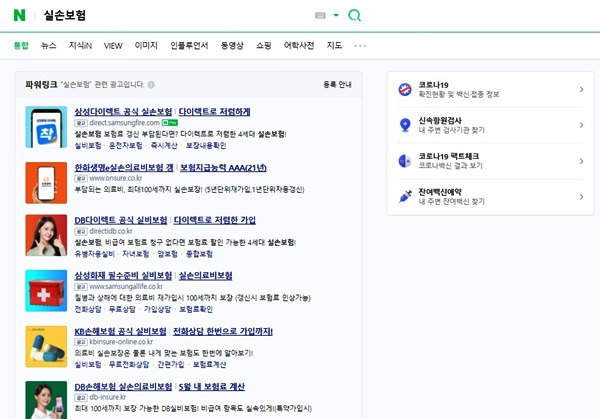Open the 보장내용확인 sublink

(206, 145)
